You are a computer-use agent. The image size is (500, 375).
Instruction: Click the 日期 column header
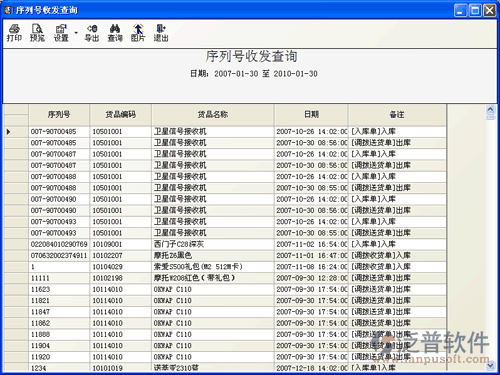311,115
